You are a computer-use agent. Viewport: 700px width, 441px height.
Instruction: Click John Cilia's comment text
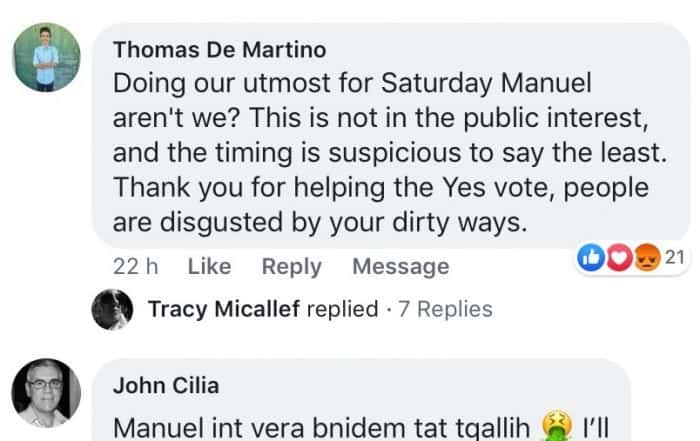320,425
